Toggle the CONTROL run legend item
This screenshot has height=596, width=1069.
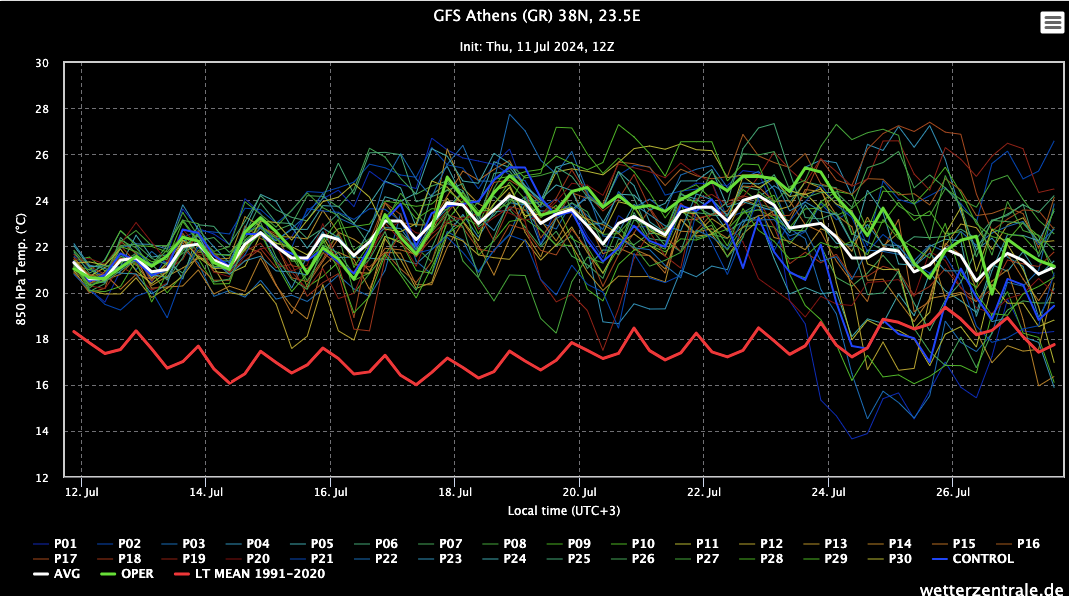click(972, 558)
